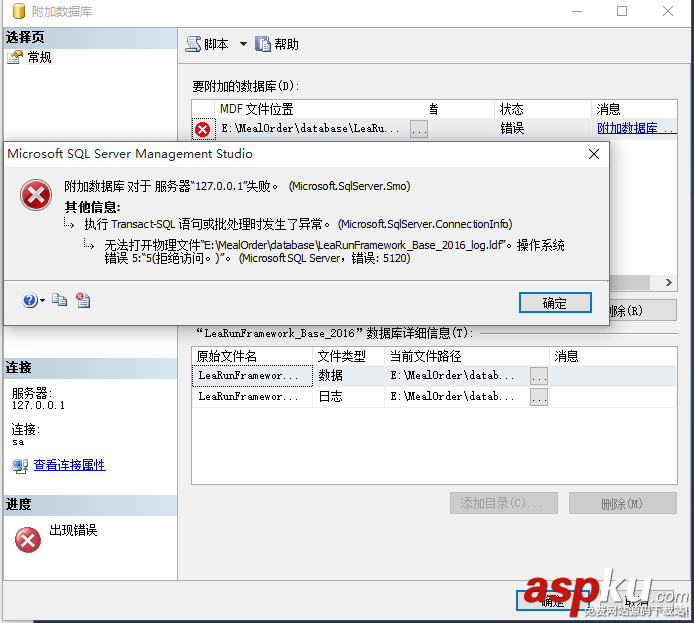The height and width of the screenshot is (623, 694).
Task: Click the large red error icon in dialog
Action: (36, 195)
